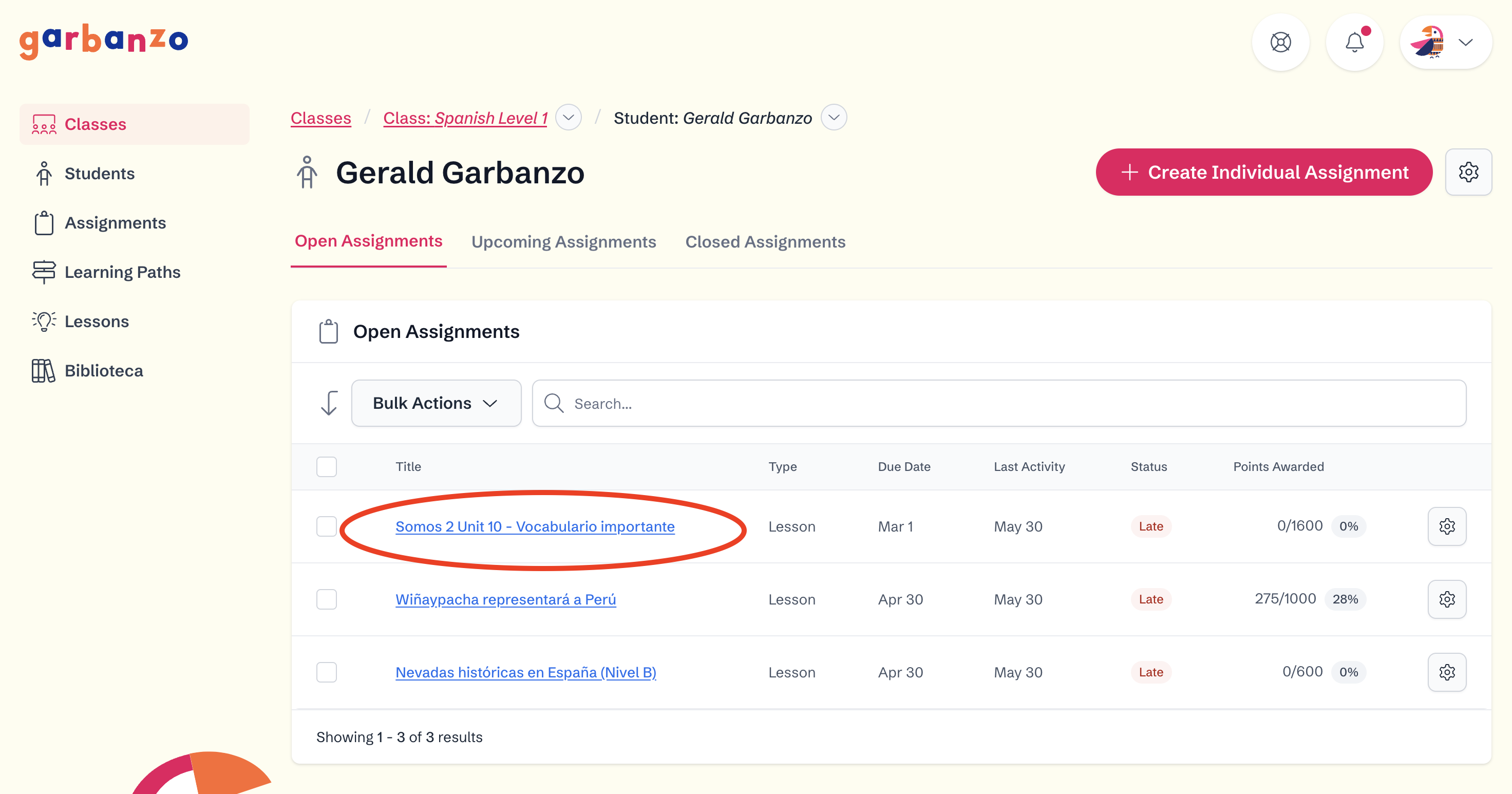Expand the class switcher chevron beside Spanish Level 1
The height and width of the screenshot is (794, 1512).
[x=568, y=118]
